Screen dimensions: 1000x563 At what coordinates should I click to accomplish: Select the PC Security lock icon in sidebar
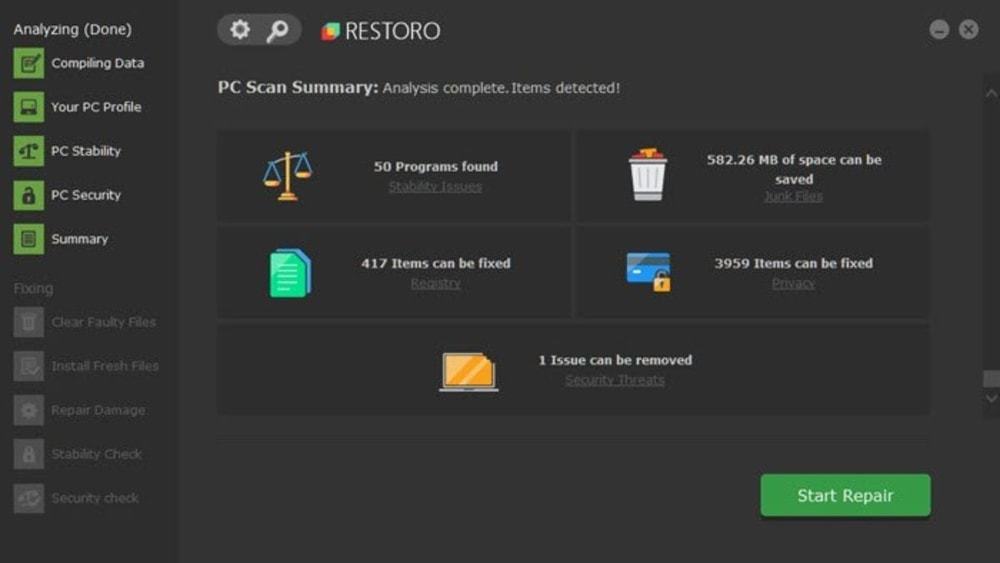[x=29, y=195]
